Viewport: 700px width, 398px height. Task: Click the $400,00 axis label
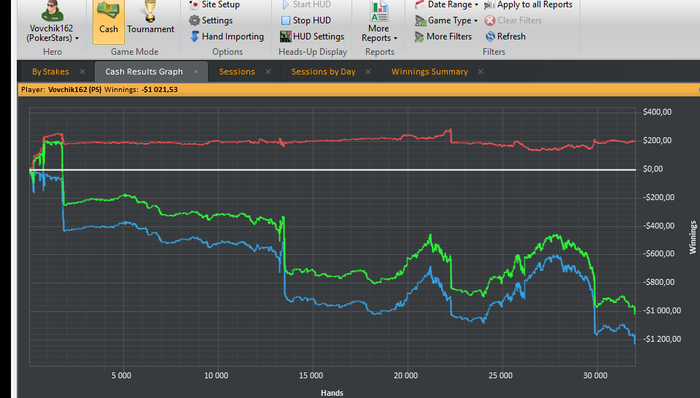657,112
